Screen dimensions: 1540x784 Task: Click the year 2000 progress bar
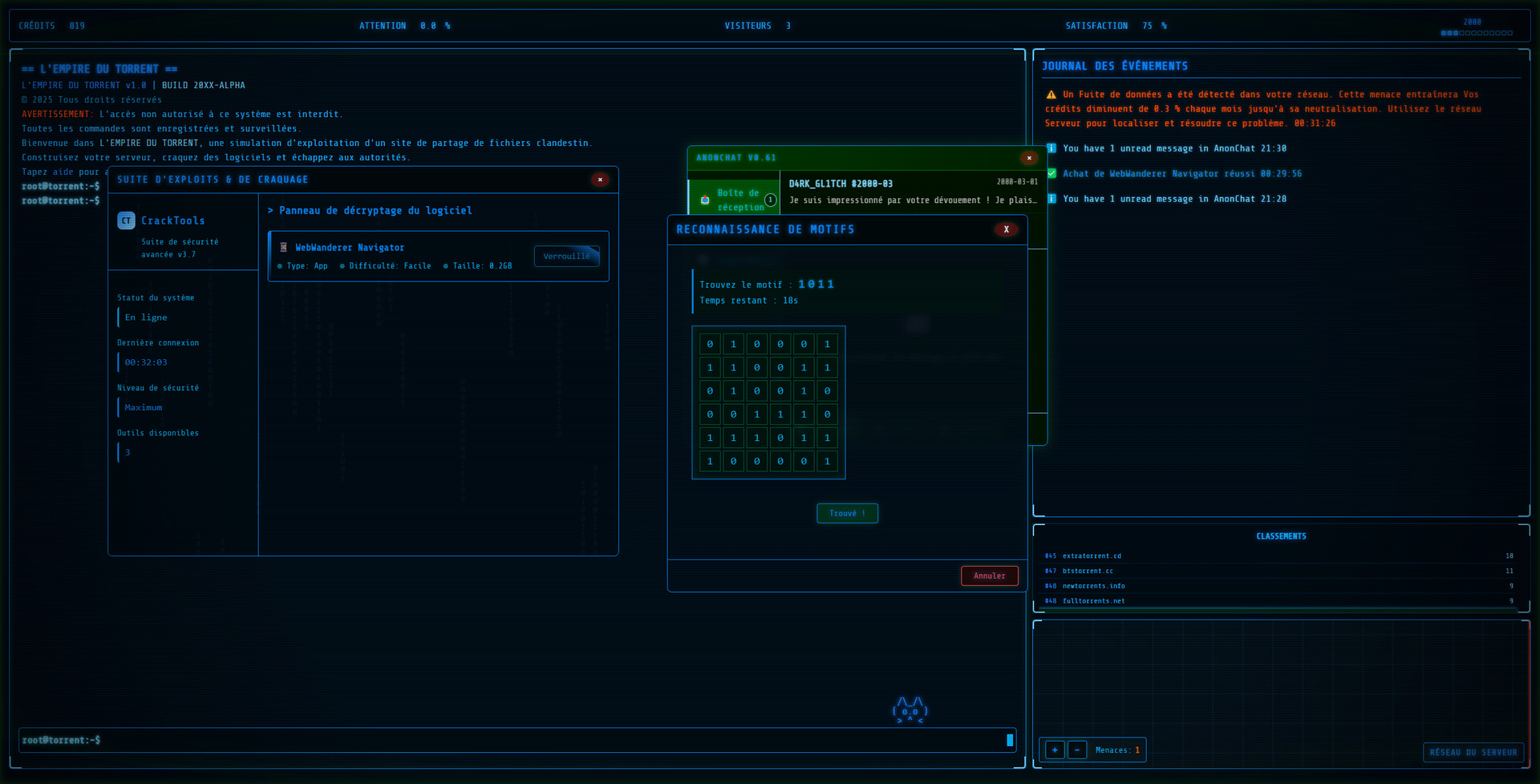(1476, 33)
